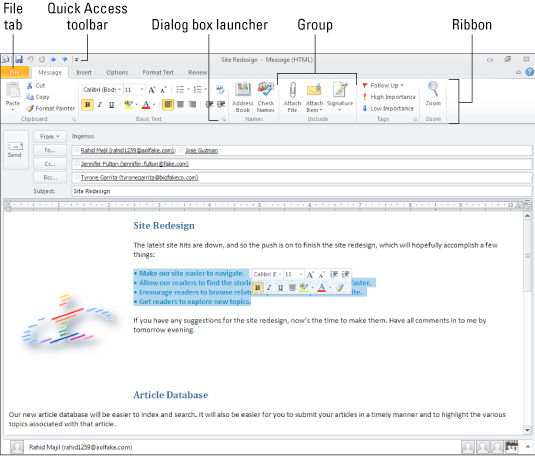Choose the red font color button

pos(146,104)
